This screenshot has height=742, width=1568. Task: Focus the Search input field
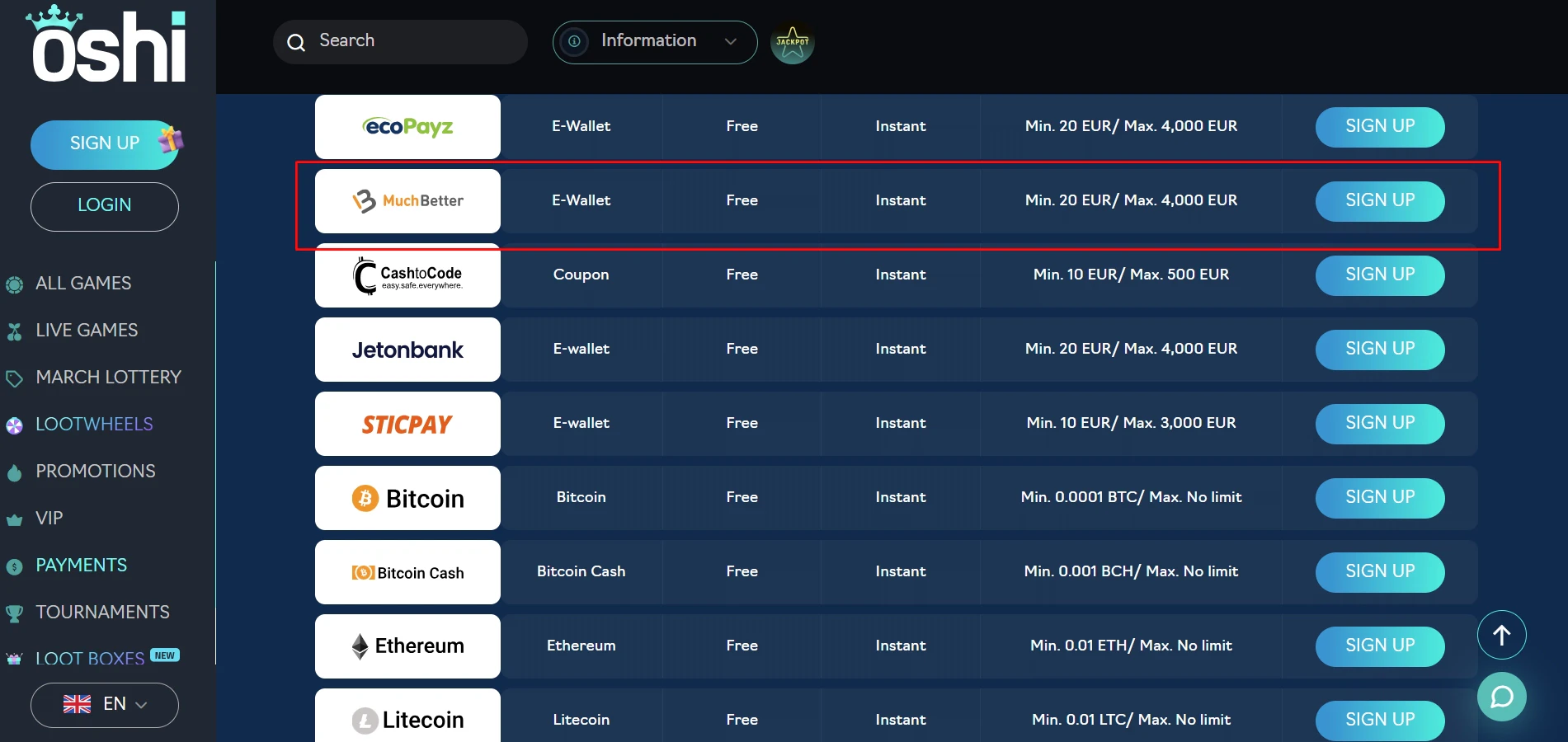click(400, 42)
